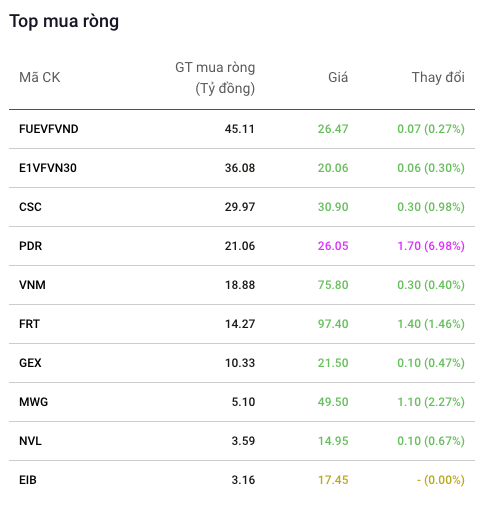480x508 pixels.
Task: Select the NVL stock symbol
Action: tap(30, 441)
